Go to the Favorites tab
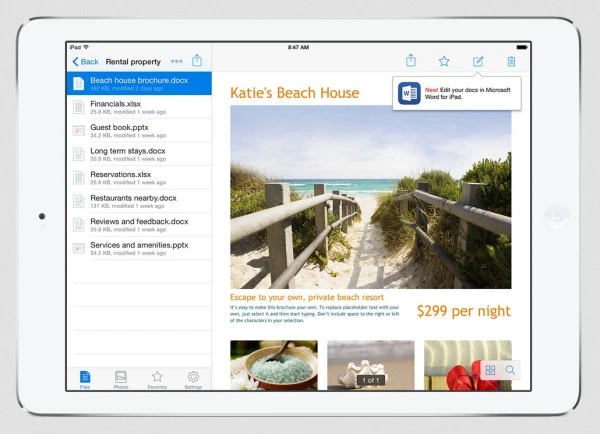Screen dimensions: 600x434 [x=157, y=379]
